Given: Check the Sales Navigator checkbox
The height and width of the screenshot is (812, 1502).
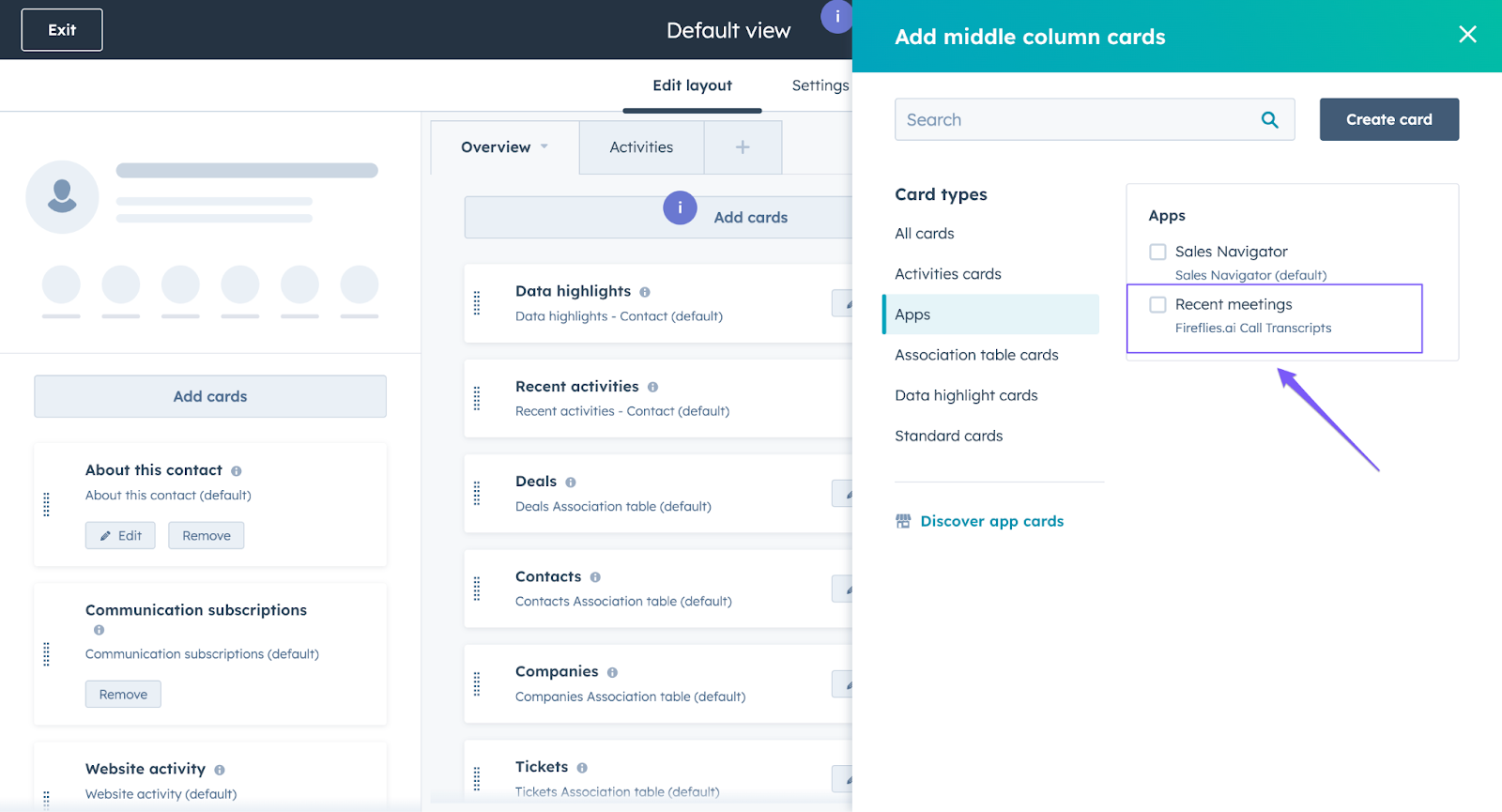Looking at the screenshot, I should coord(1157,252).
